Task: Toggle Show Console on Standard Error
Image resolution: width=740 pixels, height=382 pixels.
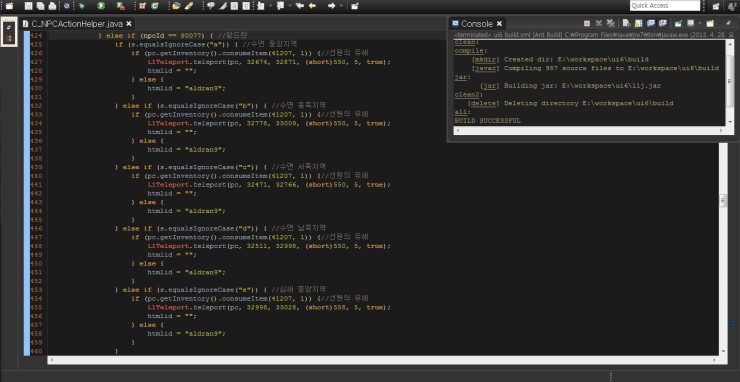Action: 663,23
